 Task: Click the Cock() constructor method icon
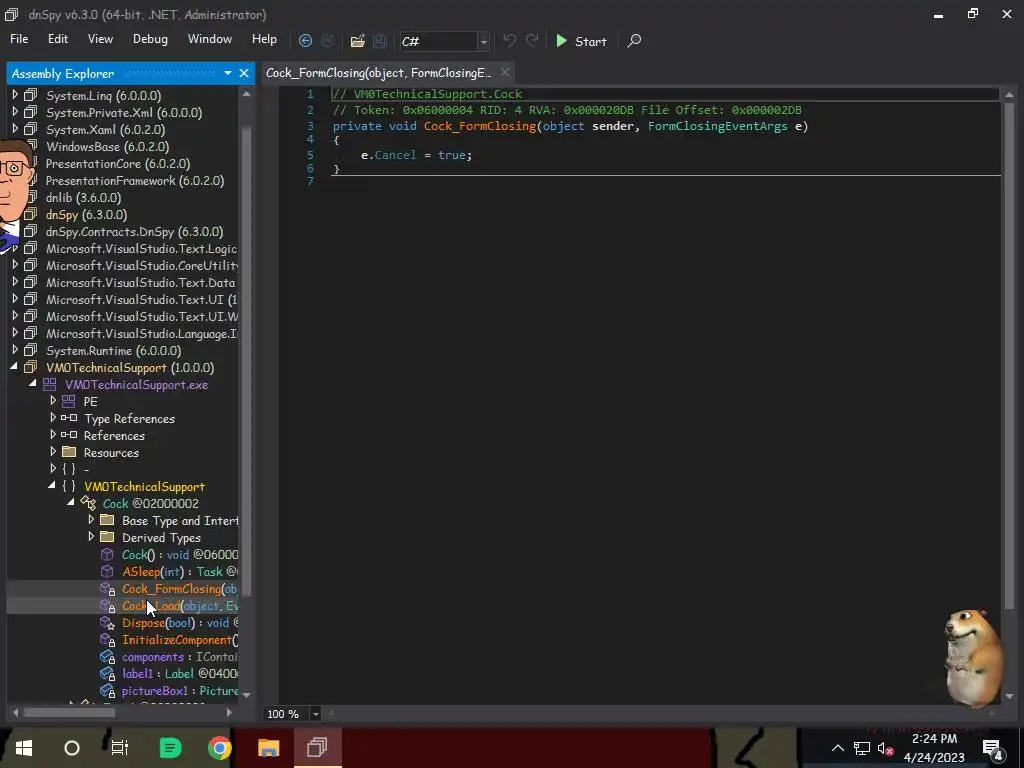point(107,554)
